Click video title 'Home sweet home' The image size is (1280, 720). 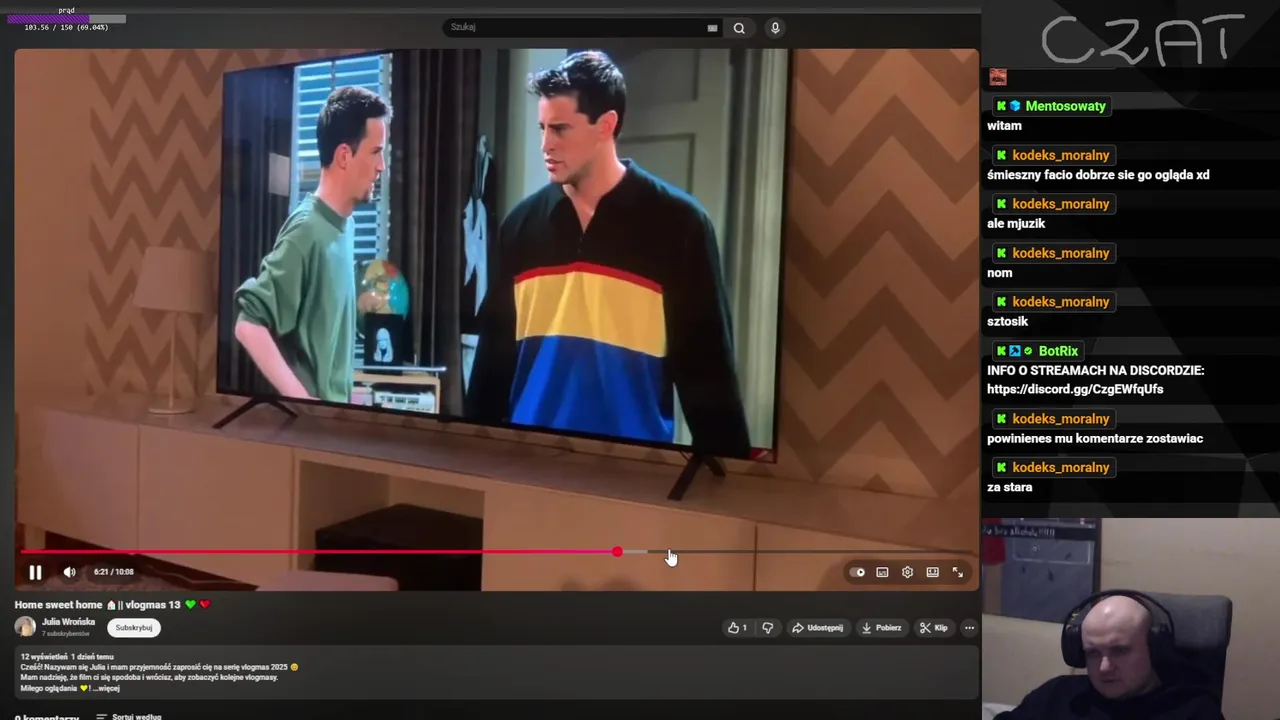pos(58,605)
